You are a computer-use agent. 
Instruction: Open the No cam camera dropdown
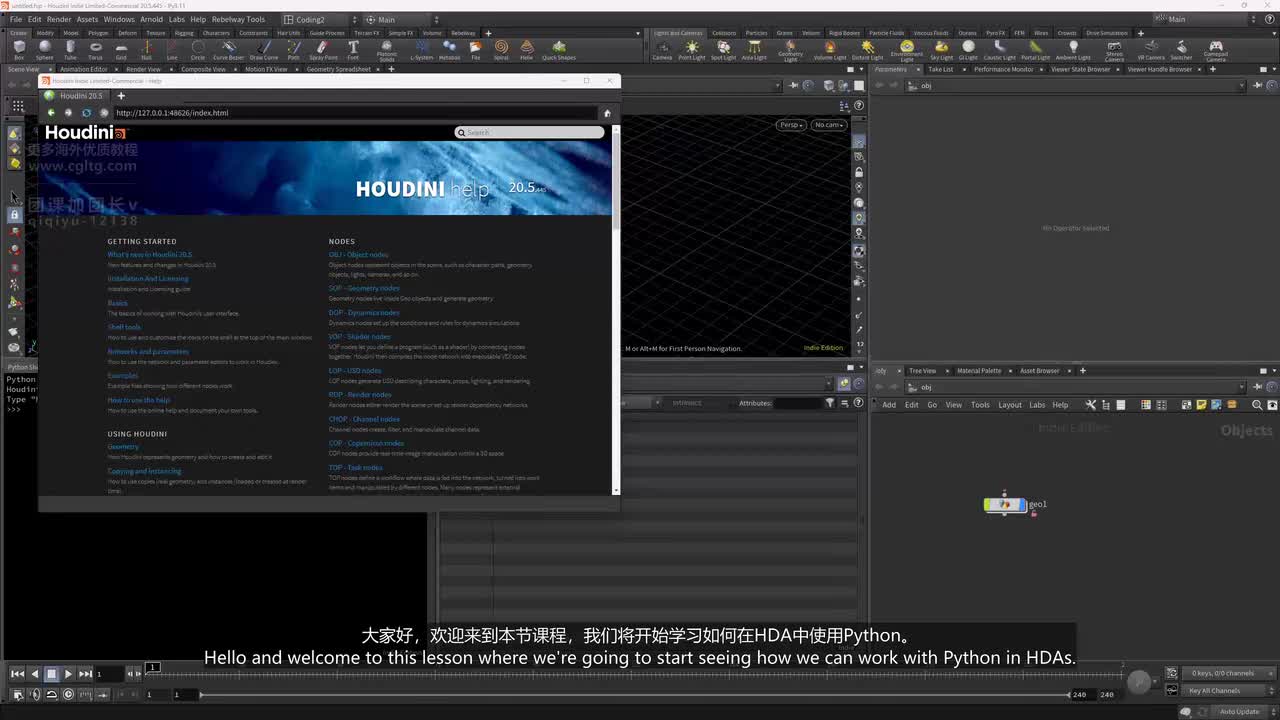click(x=829, y=125)
